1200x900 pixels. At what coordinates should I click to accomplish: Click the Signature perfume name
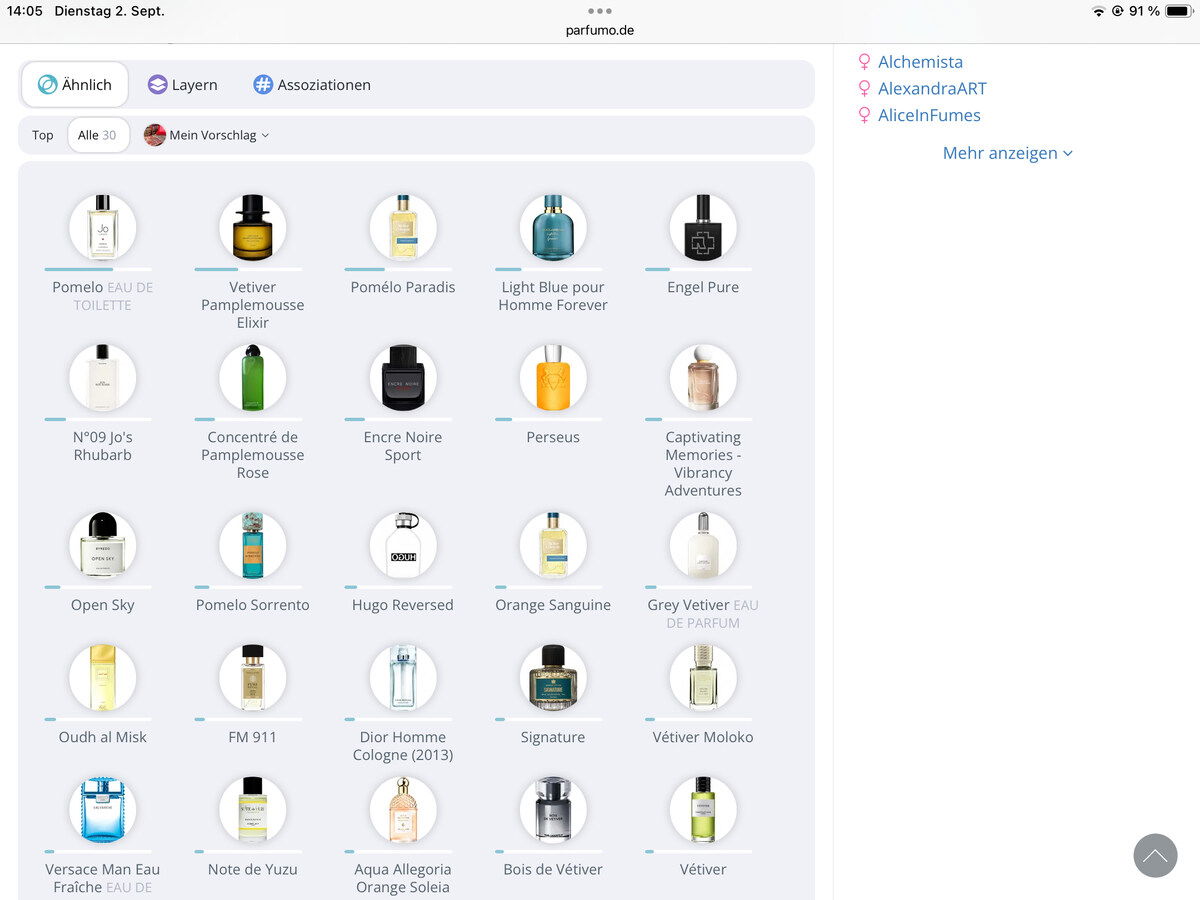(553, 738)
